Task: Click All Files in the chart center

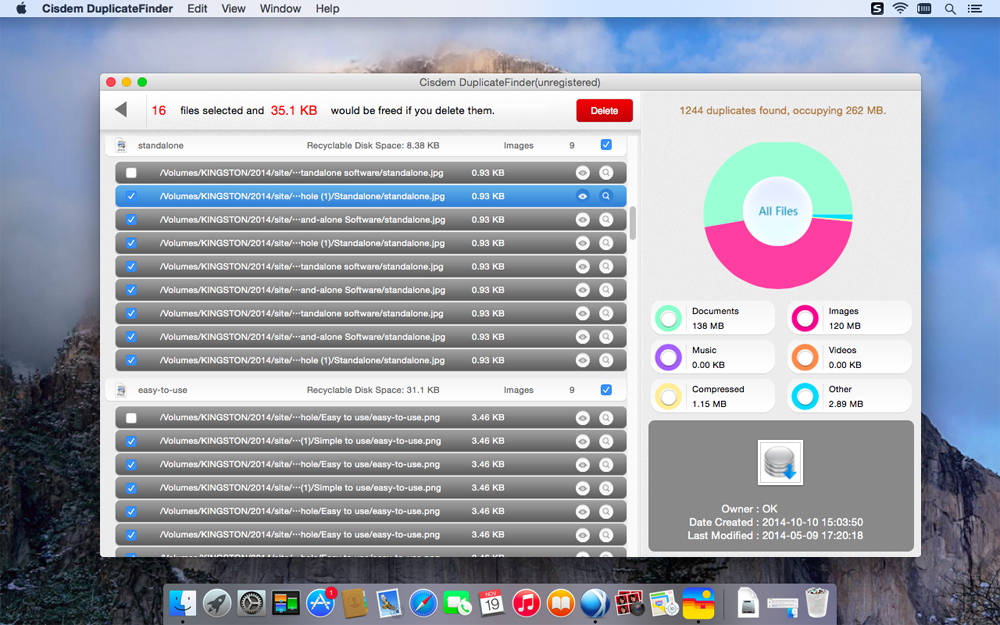Action: [778, 211]
